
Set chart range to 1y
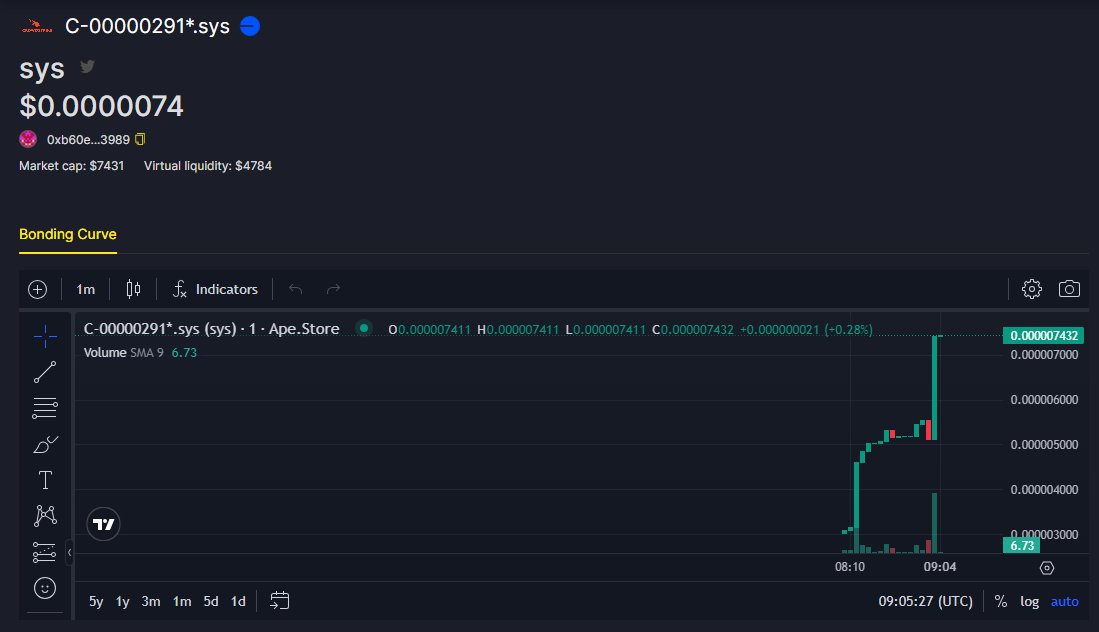coord(123,601)
